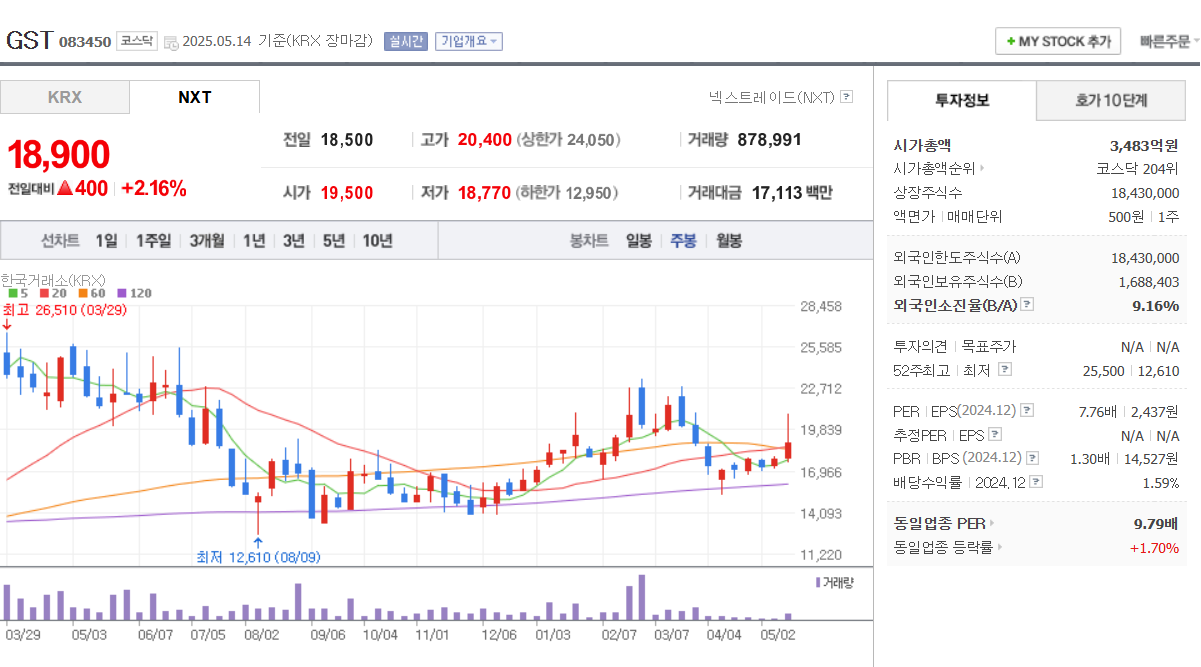Click the 시가총액 3,483억원 value
This screenshot has width=1201, height=667.
point(1144,145)
